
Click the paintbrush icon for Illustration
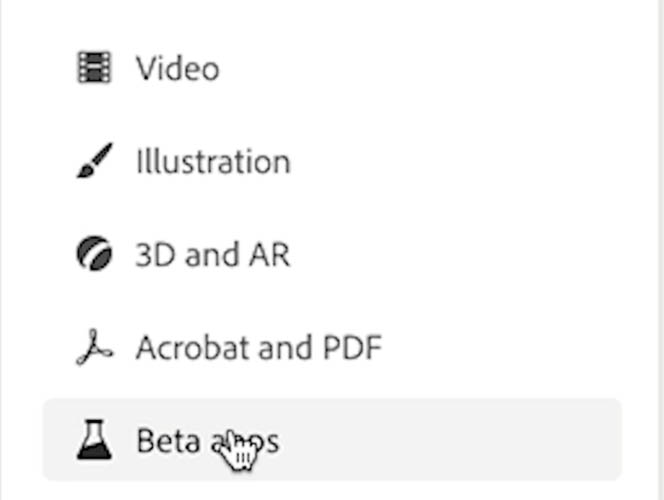point(95,160)
